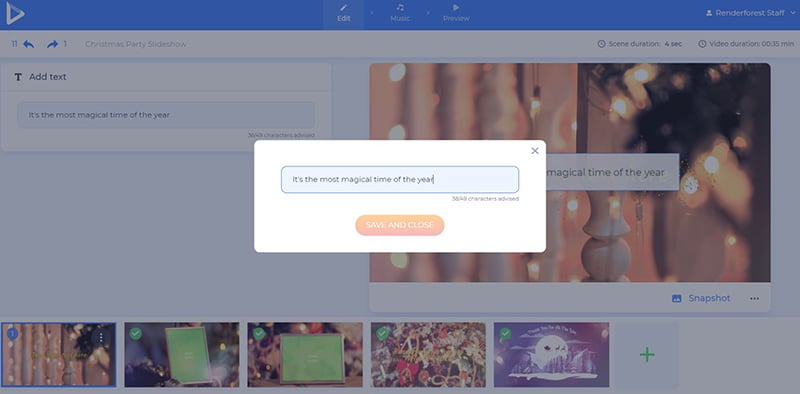Screen dimensions: 800x394
Task: Select the third scene thumbnail
Action: (305, 355)
